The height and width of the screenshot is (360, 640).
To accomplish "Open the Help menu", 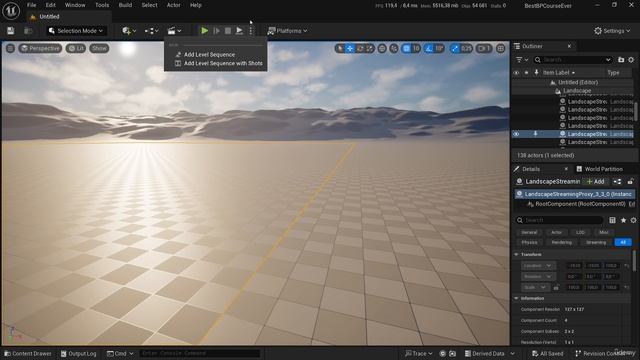I will click(196, 5).
